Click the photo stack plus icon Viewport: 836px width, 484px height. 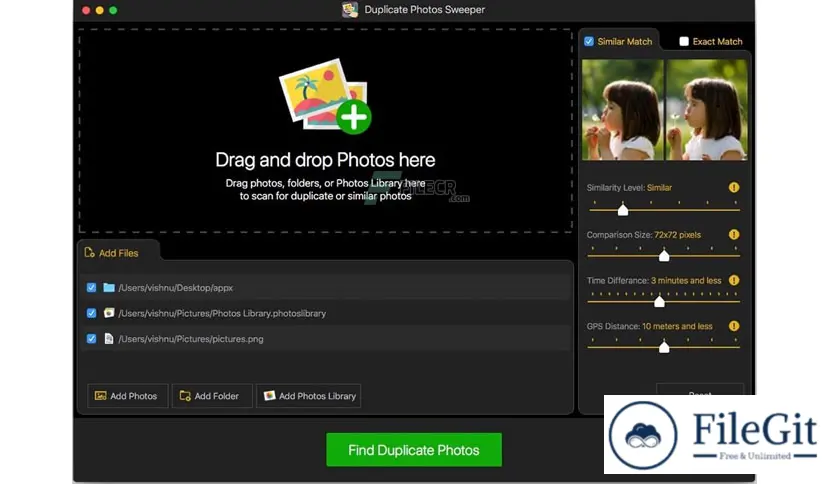coord(325,96)
